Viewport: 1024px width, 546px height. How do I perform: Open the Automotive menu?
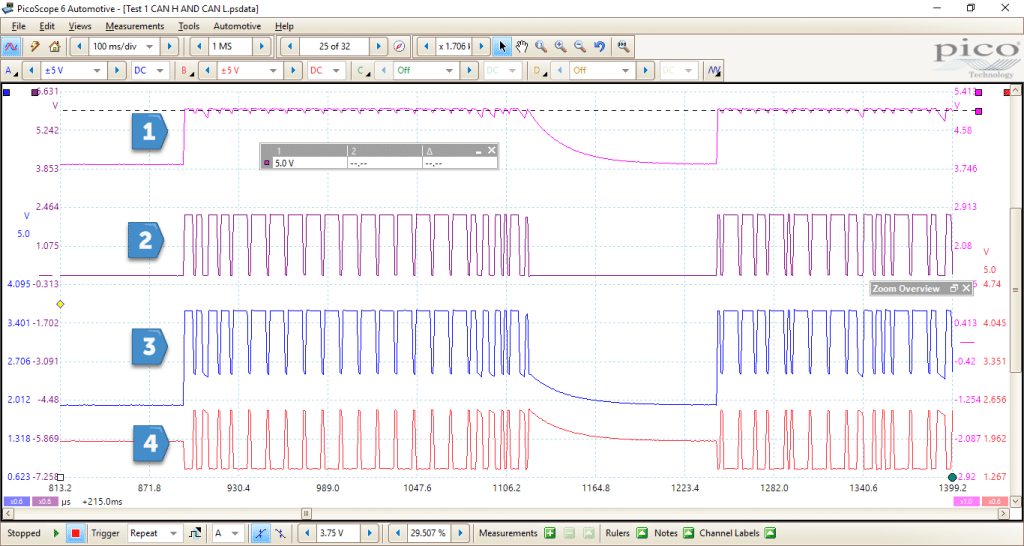coord(237,26)
